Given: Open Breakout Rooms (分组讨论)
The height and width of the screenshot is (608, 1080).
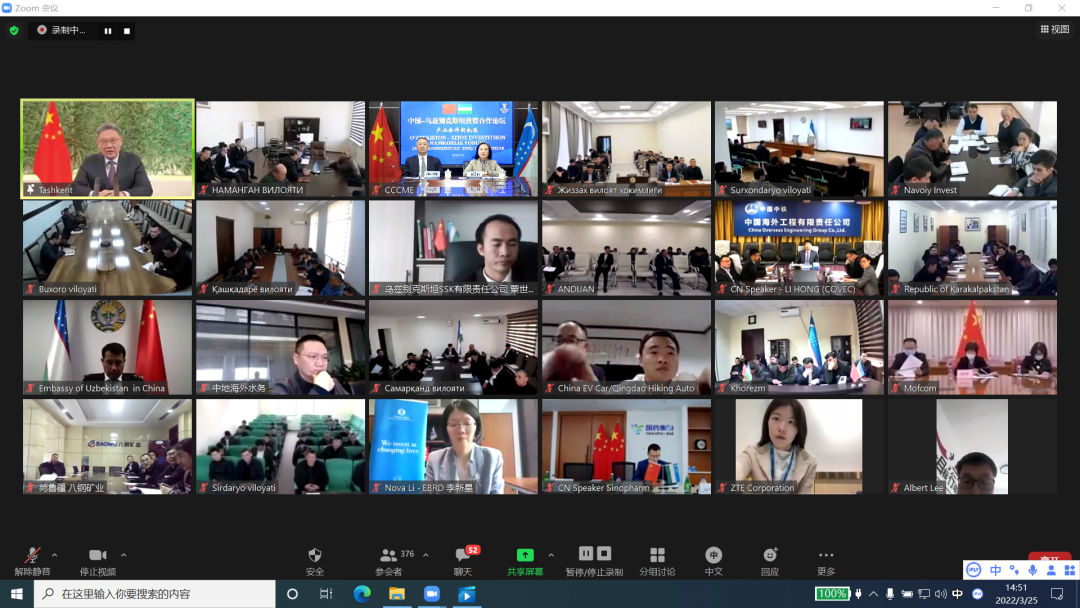Looking at the screenshot, I should 657,555.
